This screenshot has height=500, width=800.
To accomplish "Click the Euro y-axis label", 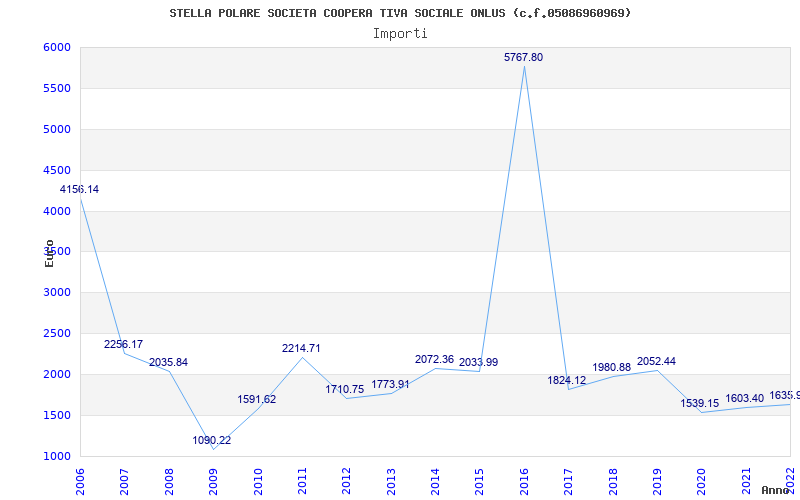I will (49, 253).
